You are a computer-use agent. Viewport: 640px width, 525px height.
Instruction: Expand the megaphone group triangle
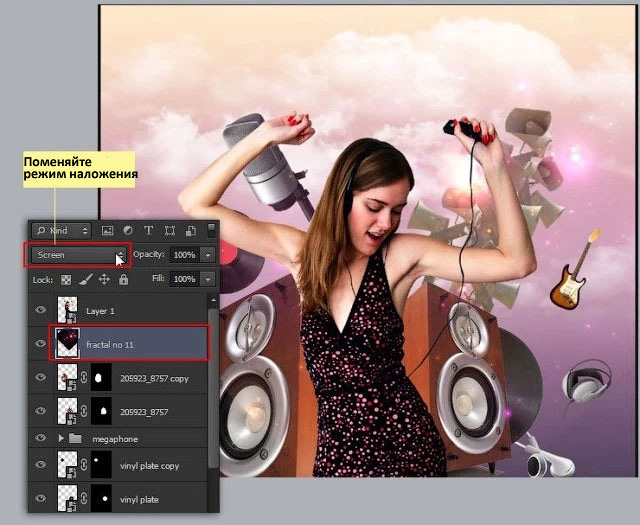tap(61, 438)
